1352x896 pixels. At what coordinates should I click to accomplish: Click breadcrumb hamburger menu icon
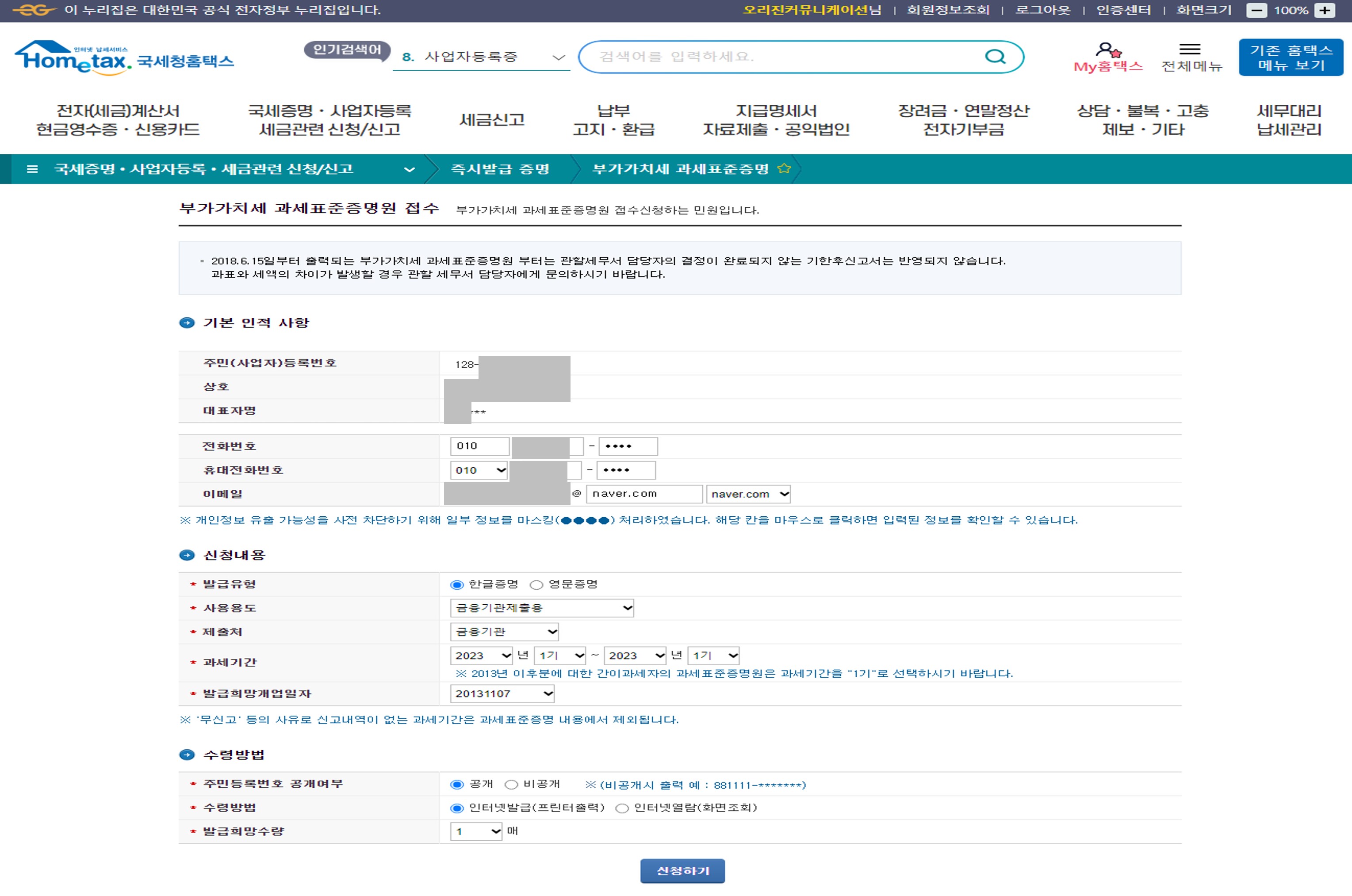click(33, 169)
